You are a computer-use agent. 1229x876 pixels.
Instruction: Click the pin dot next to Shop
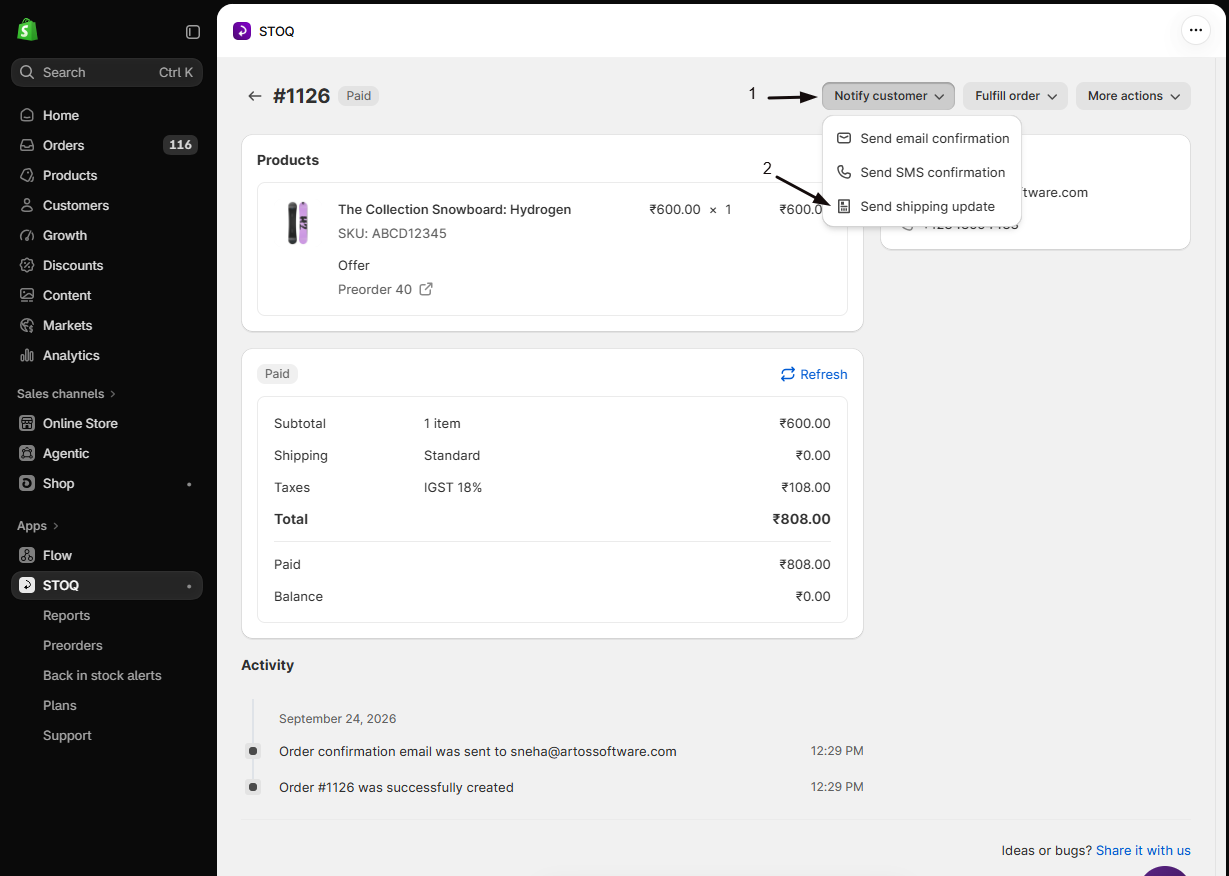pyautogui.click(x=189, y=484)
